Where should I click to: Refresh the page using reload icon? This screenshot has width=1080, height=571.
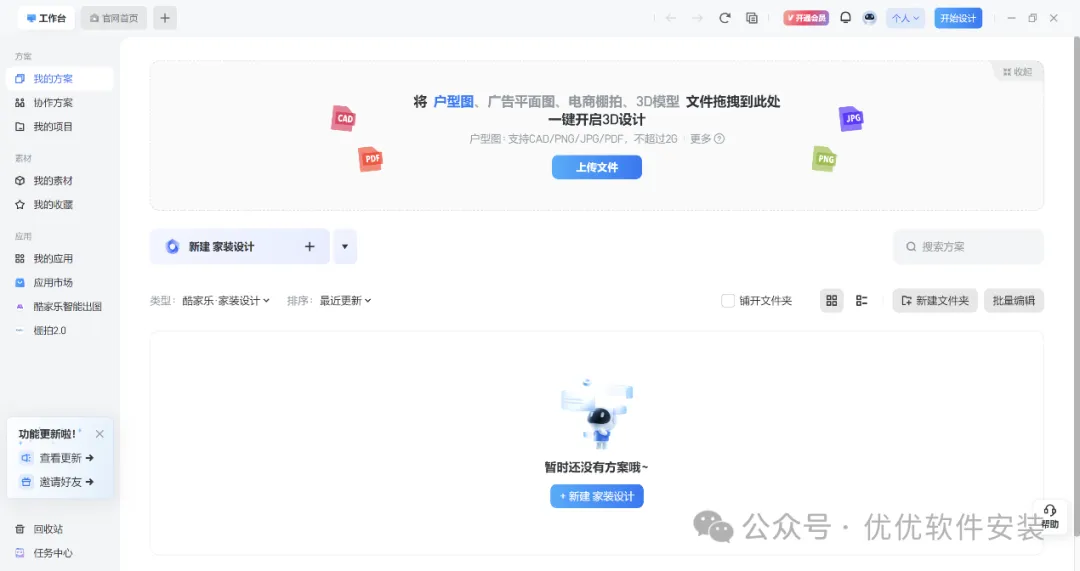tap(725, 18)
